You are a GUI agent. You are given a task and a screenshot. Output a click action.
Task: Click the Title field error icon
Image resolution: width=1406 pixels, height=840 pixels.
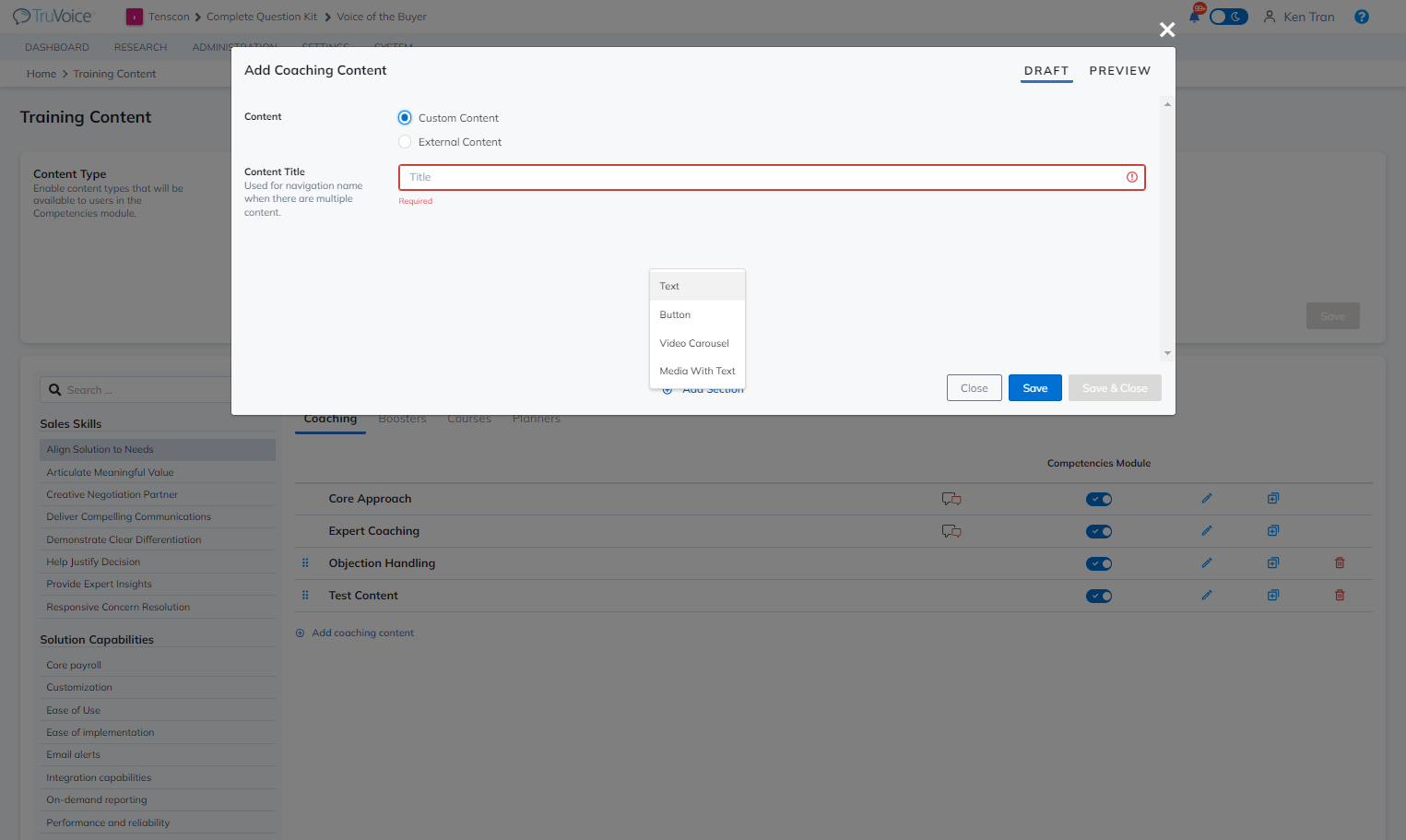pos(1132,177)
